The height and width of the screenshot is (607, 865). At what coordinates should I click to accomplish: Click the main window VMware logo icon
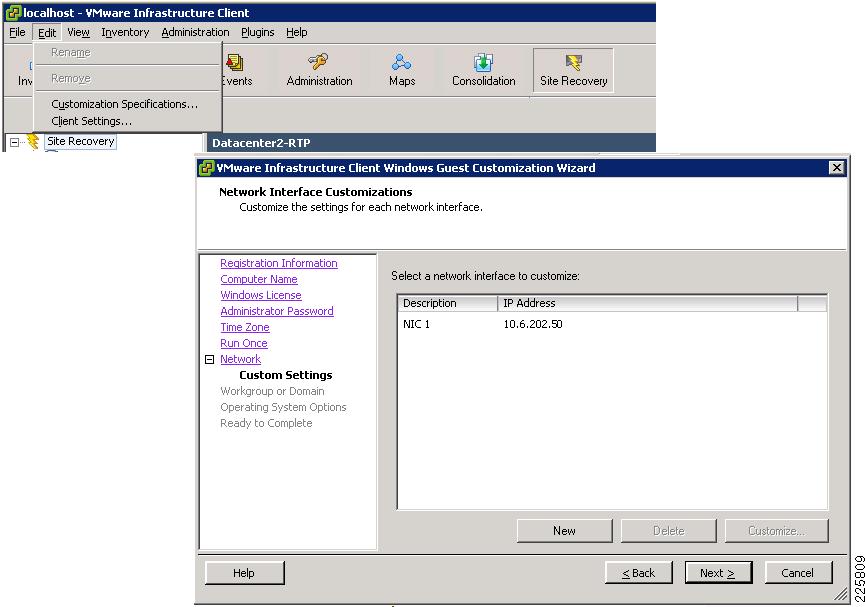13,12
